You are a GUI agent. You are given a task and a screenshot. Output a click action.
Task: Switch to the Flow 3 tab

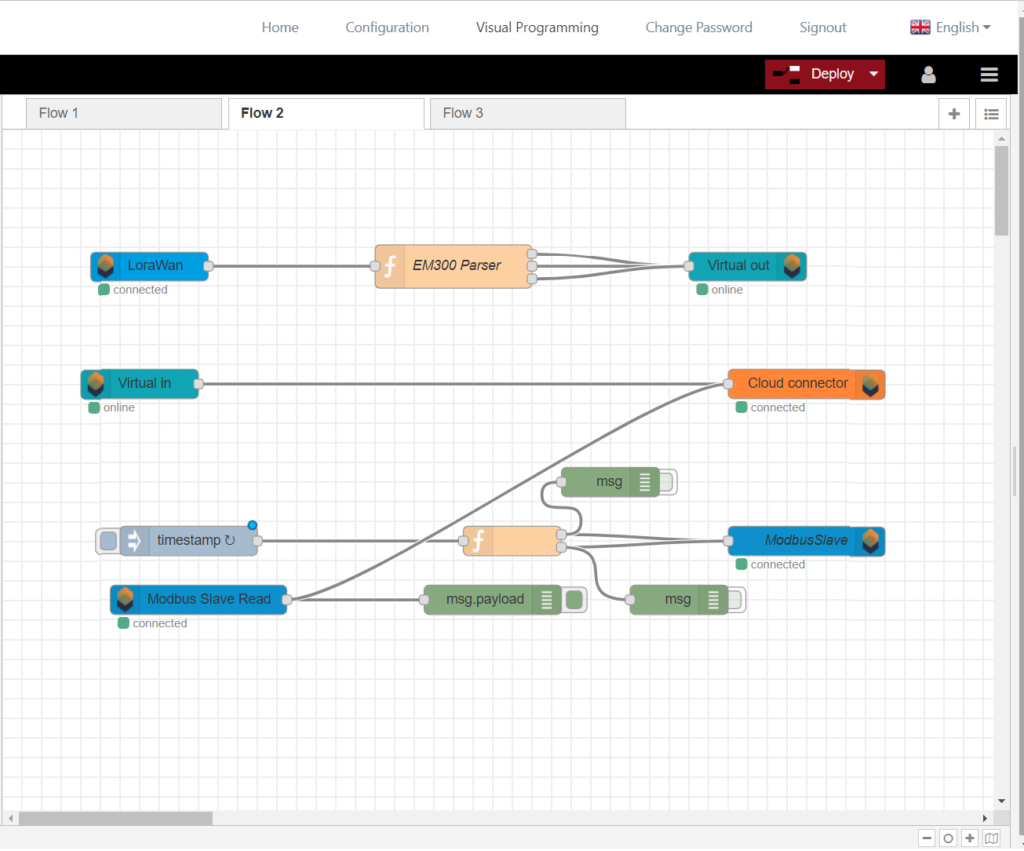tap(528, 114)
